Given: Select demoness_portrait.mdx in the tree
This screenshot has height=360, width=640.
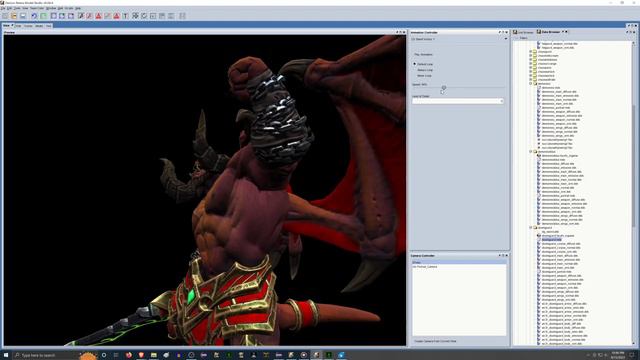Looking at the screenshot, I should coord(556,108).
